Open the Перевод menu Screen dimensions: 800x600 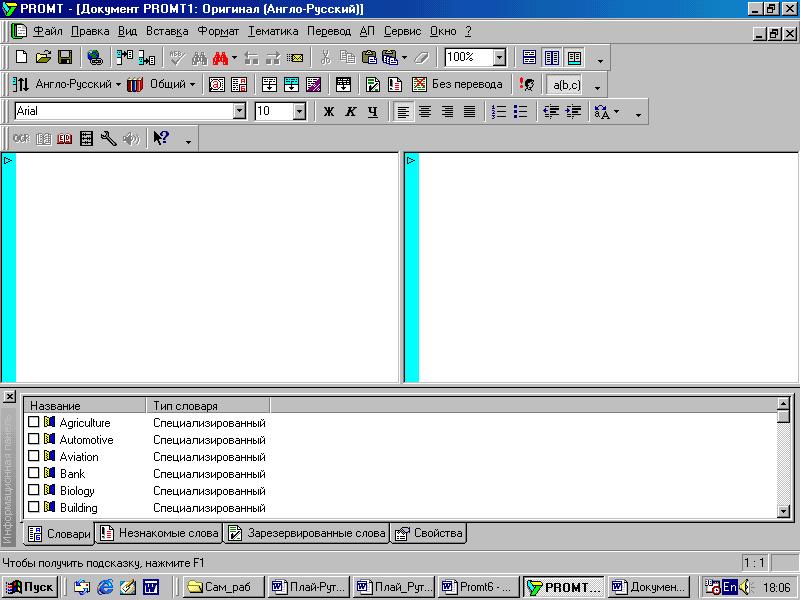(329, 31)
